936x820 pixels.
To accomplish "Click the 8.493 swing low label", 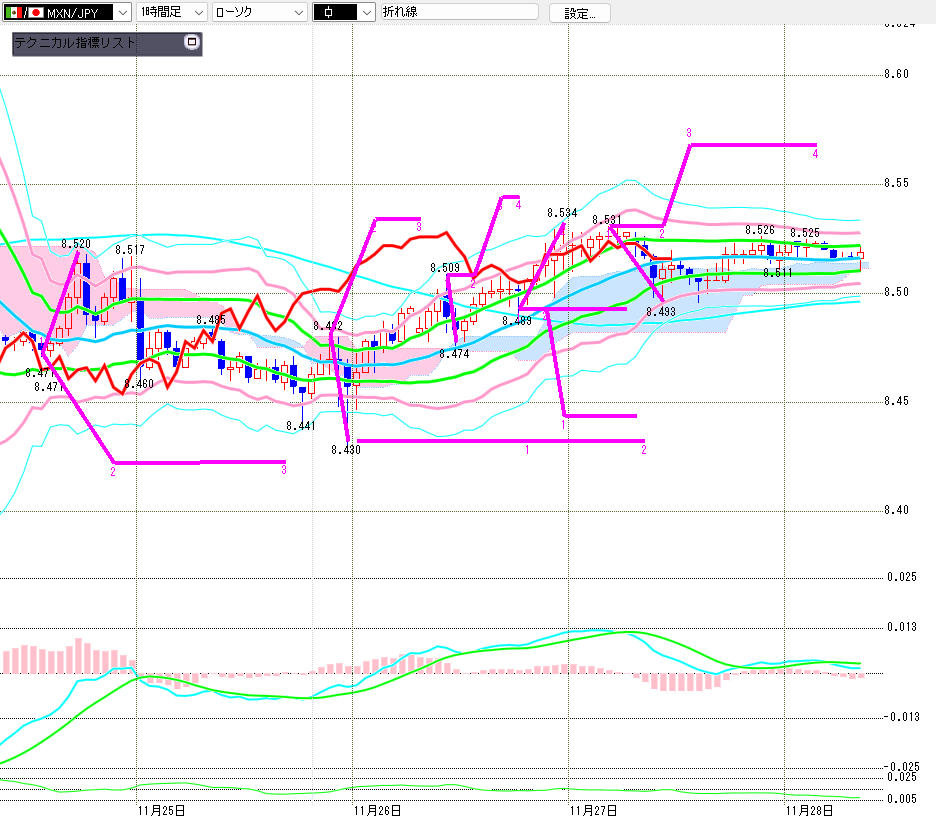I will (x=660, y=312).
